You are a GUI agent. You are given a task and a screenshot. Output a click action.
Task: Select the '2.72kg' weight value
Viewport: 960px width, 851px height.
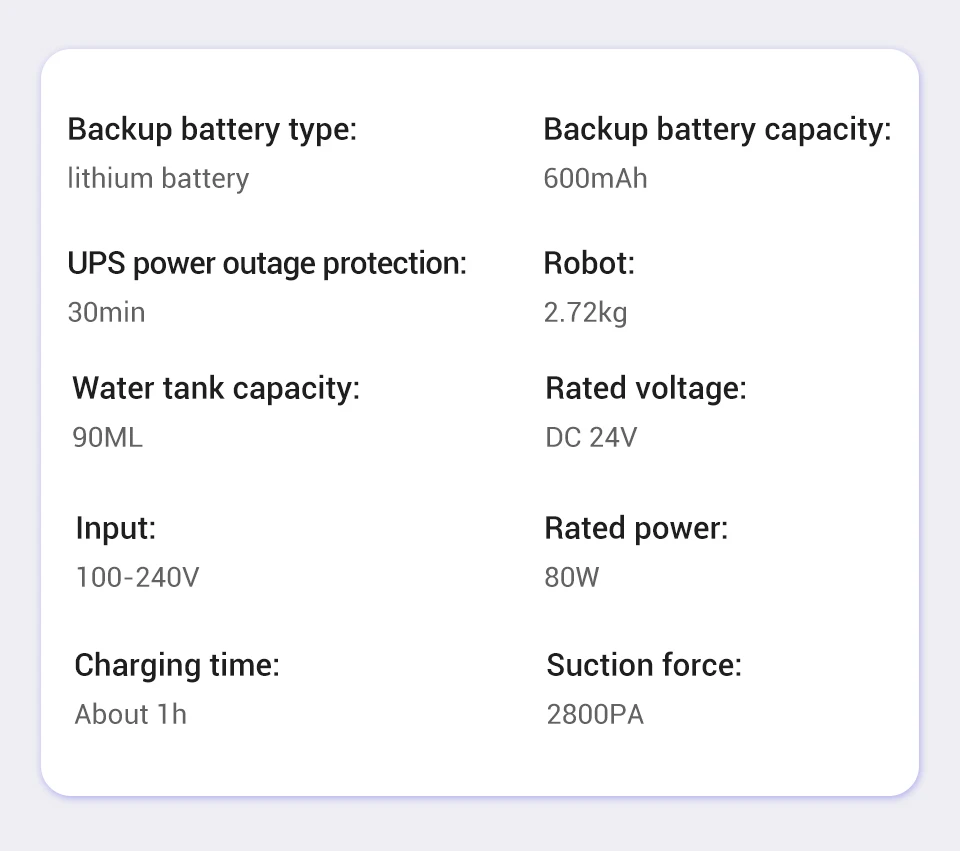click(585, 313)
